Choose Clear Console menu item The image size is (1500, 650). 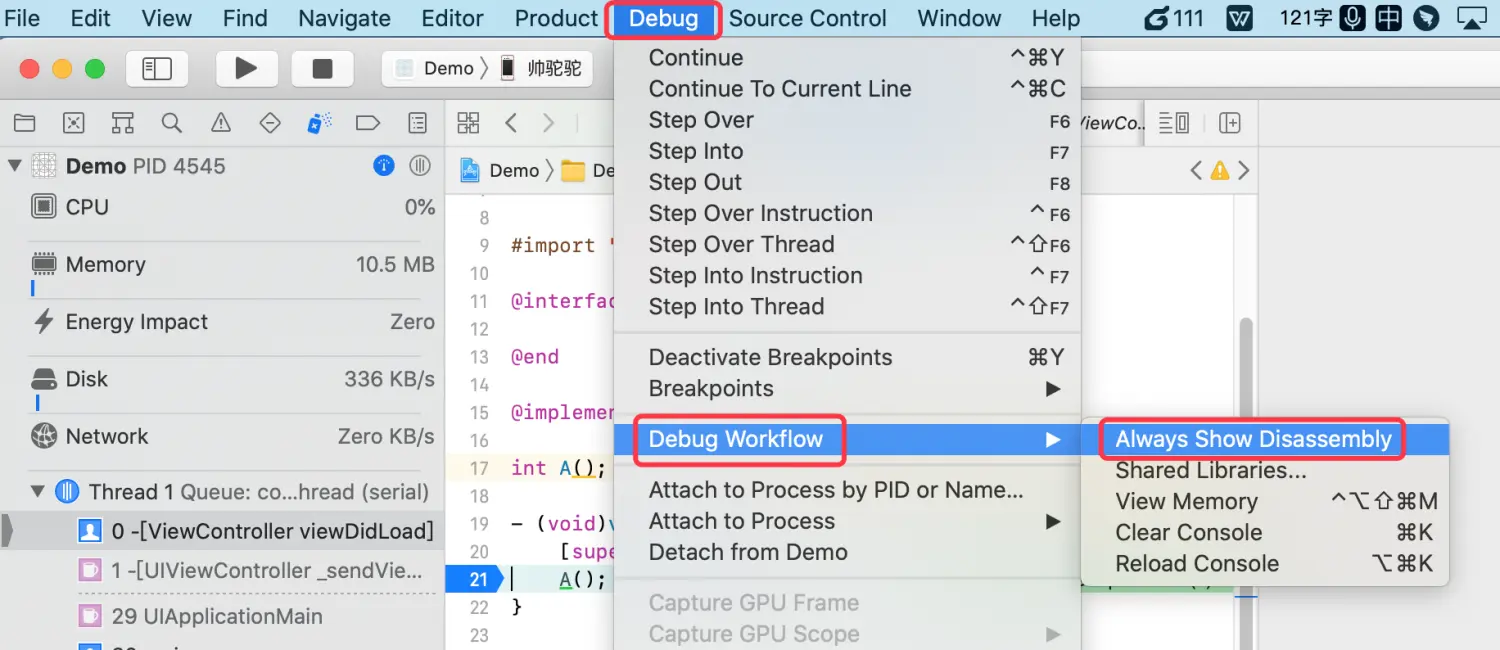(x=1265, y=532)
